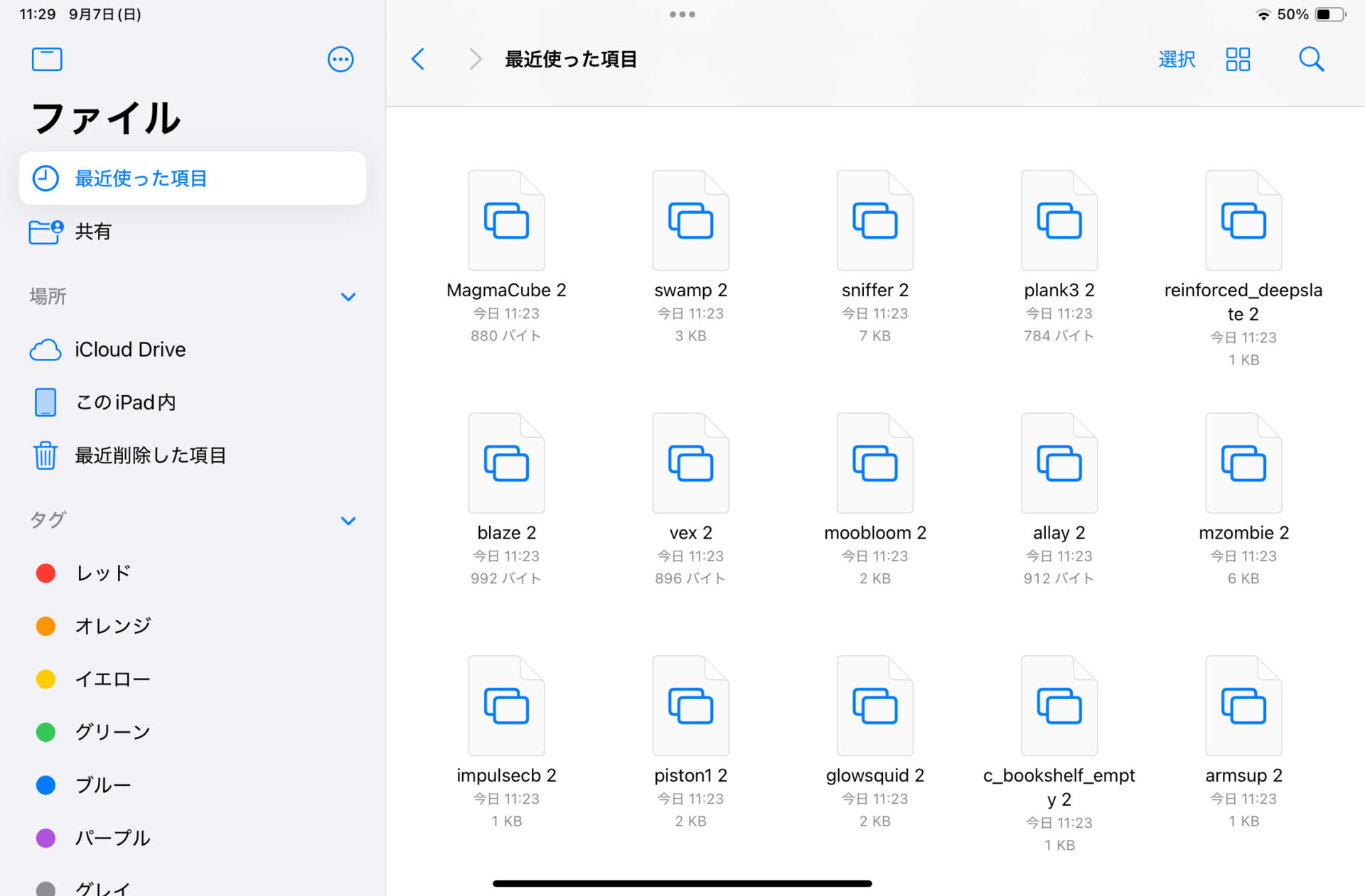Collapse the 場所 locations section

tap(348, 296)
